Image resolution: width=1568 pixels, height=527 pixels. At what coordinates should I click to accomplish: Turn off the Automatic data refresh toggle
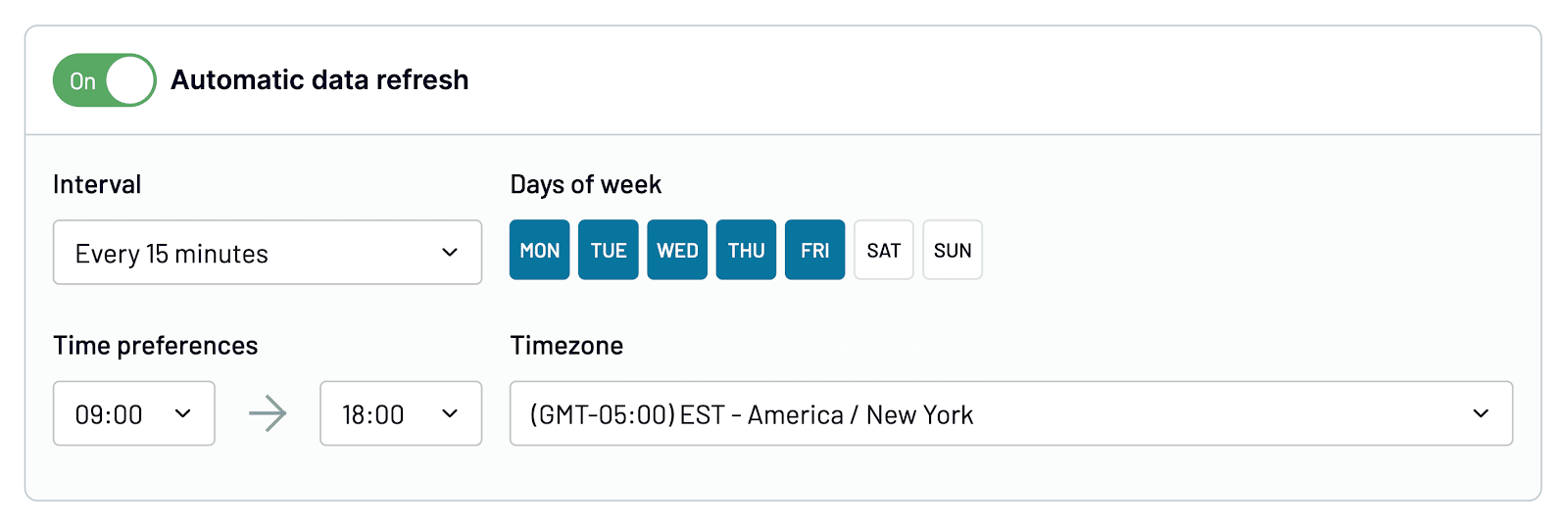[x=104, y=80]
